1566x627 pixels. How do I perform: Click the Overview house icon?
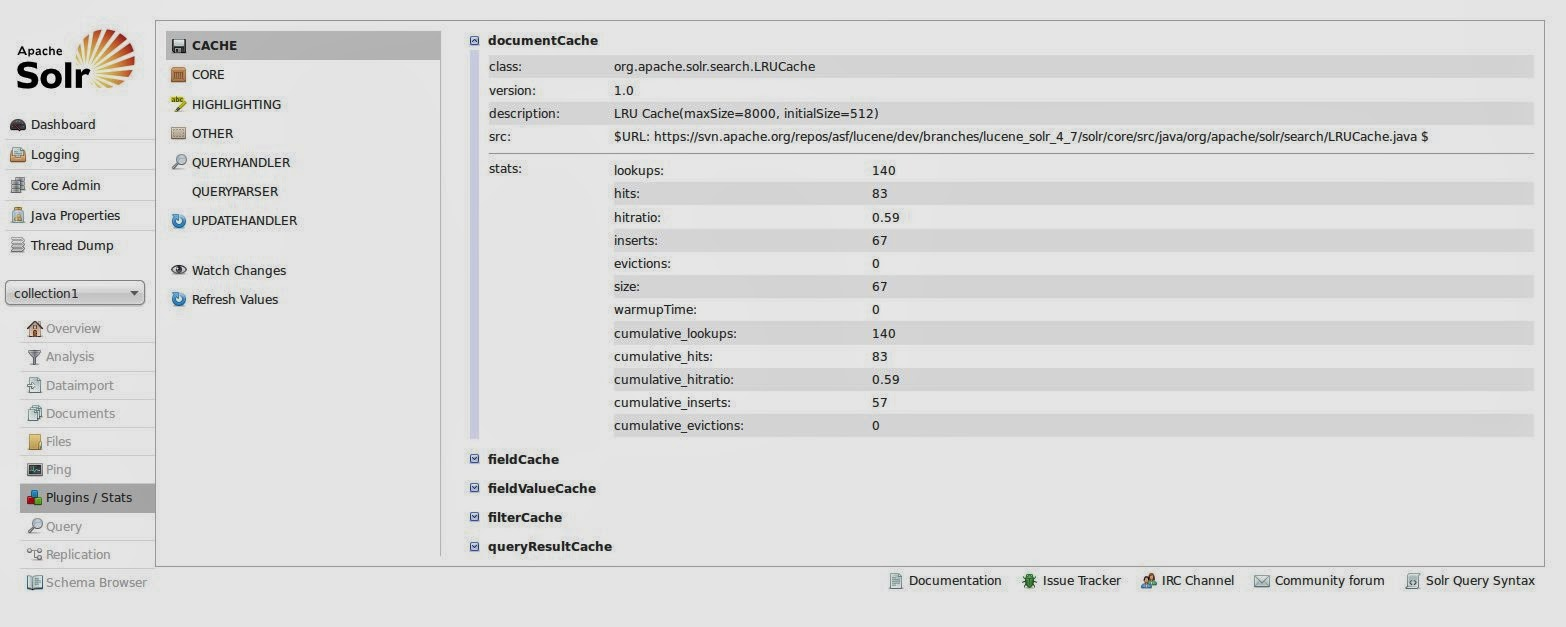coord(35,328)
